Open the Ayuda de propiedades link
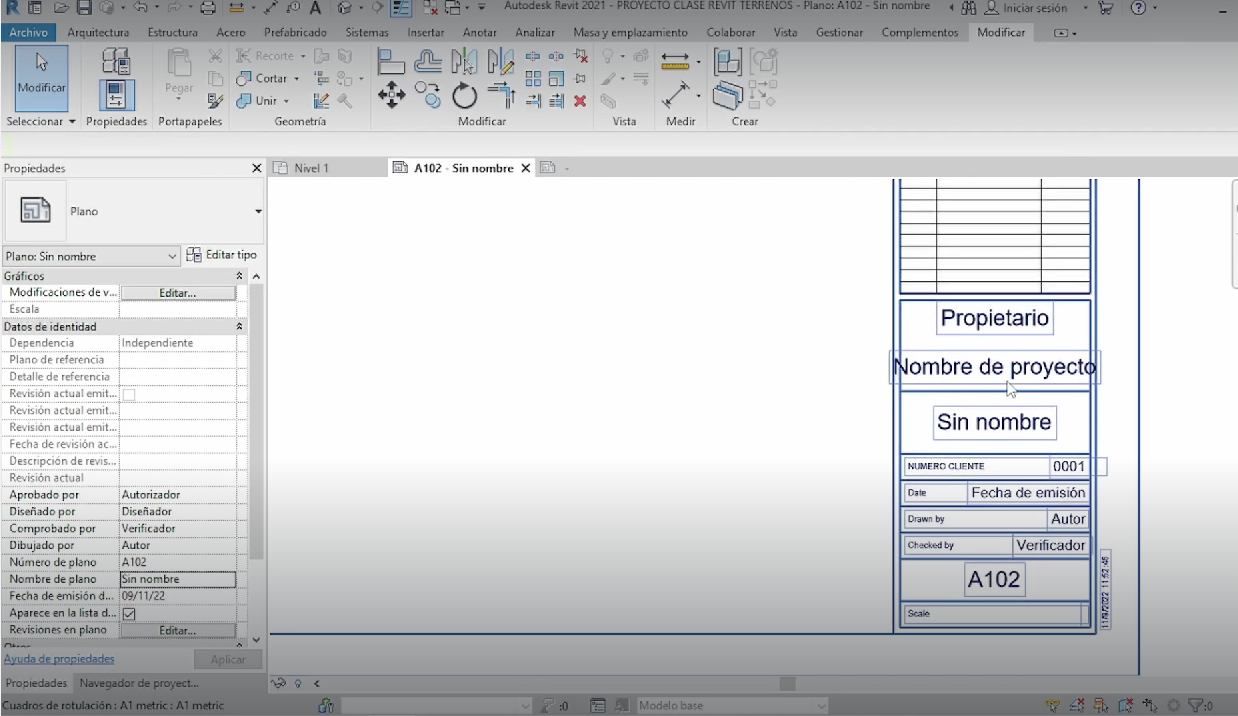The image size is (1238, 716). pos(59,659)
